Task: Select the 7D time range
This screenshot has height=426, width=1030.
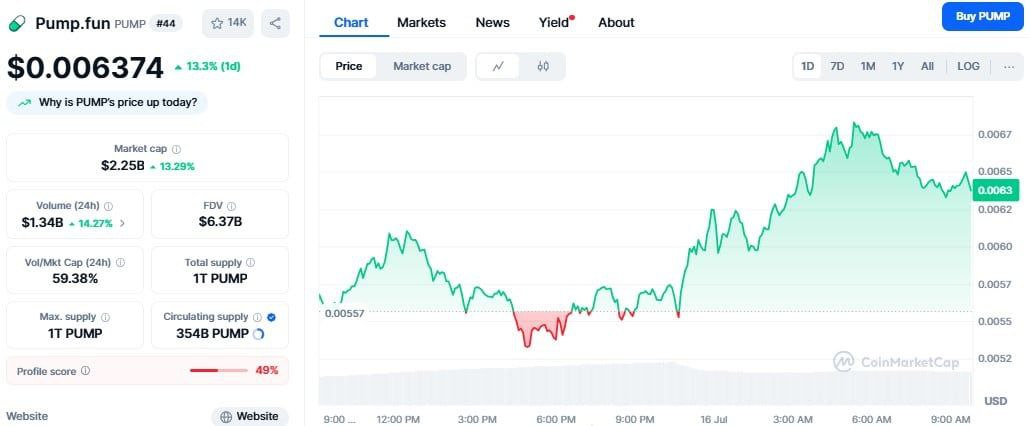Action: (837, 66)
